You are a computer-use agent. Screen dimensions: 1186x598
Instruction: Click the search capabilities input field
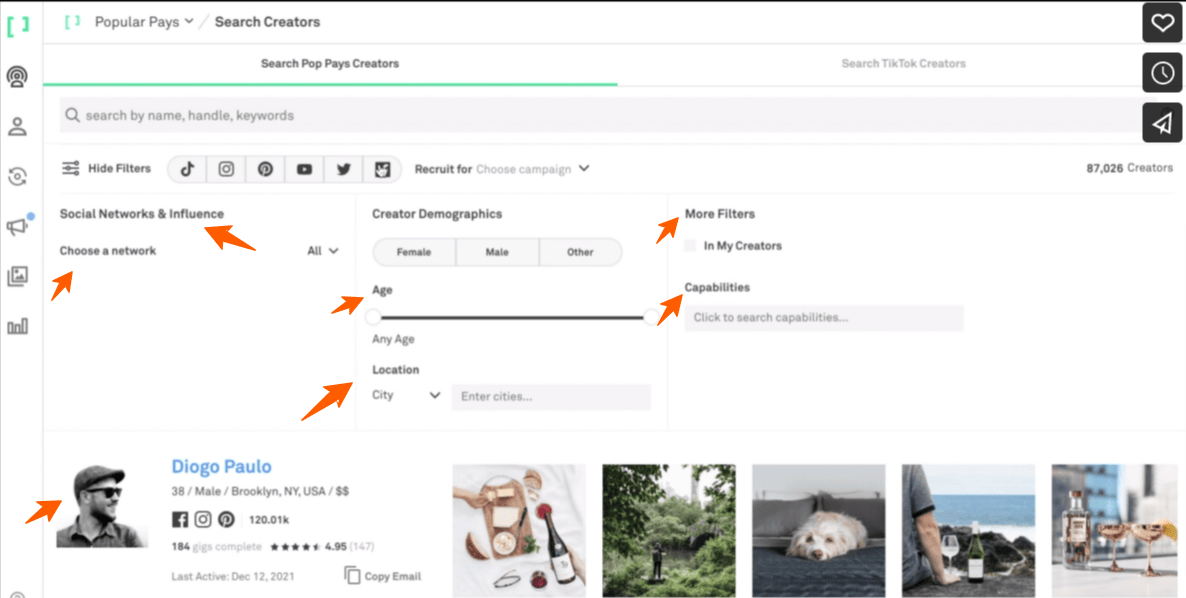coord(824,318)
